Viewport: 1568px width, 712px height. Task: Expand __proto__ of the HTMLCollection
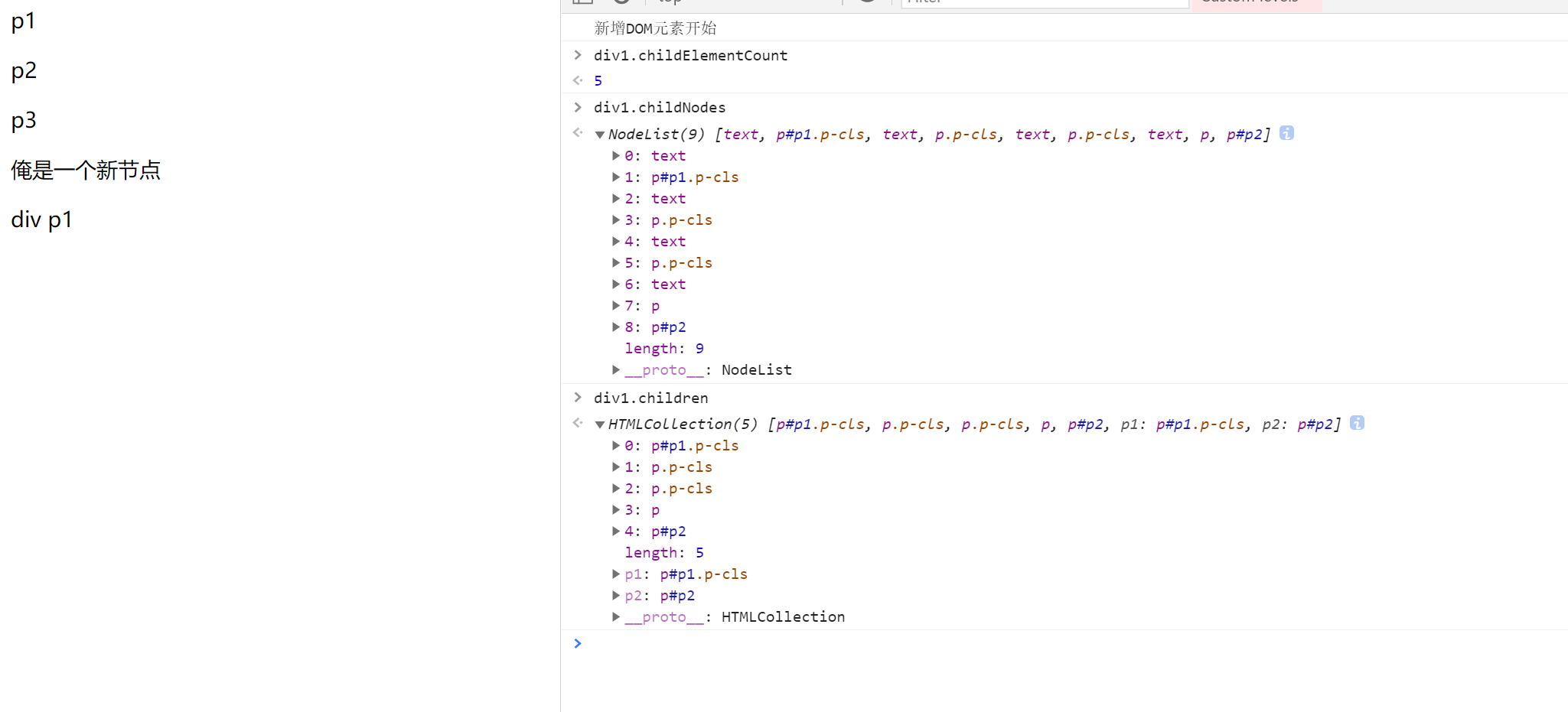[617, 616]
